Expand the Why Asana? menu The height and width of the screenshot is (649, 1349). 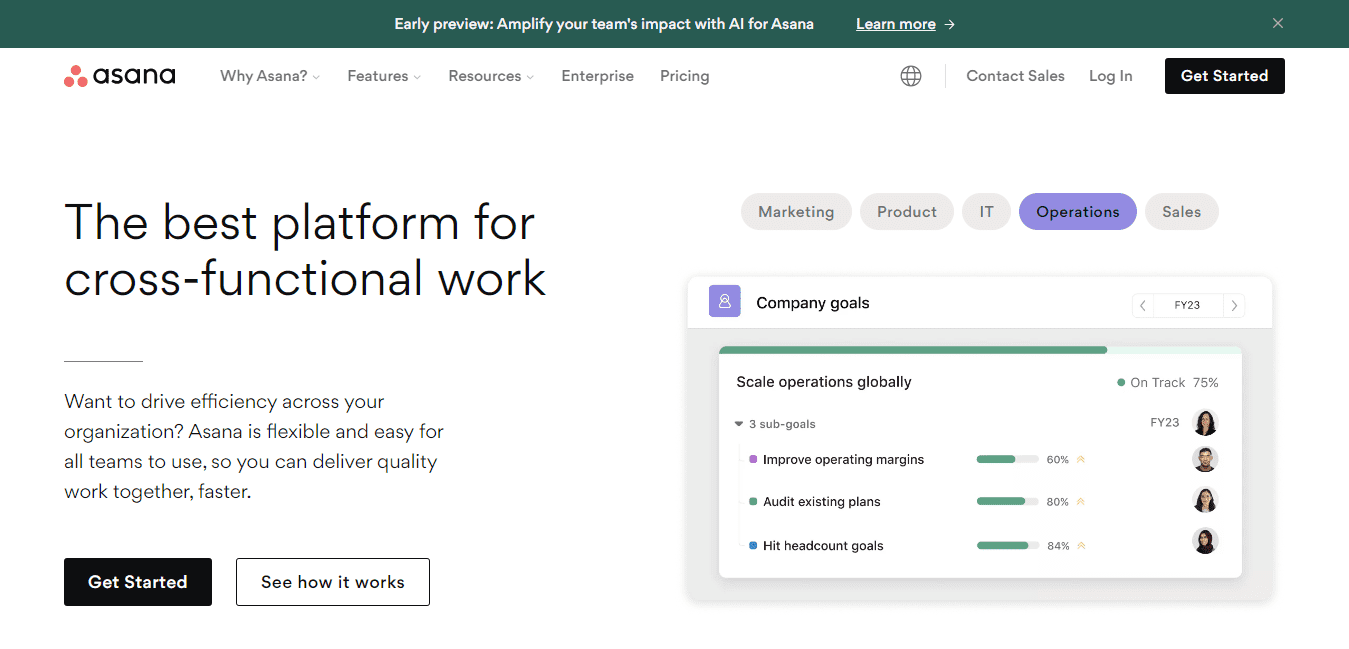(270, 76)
